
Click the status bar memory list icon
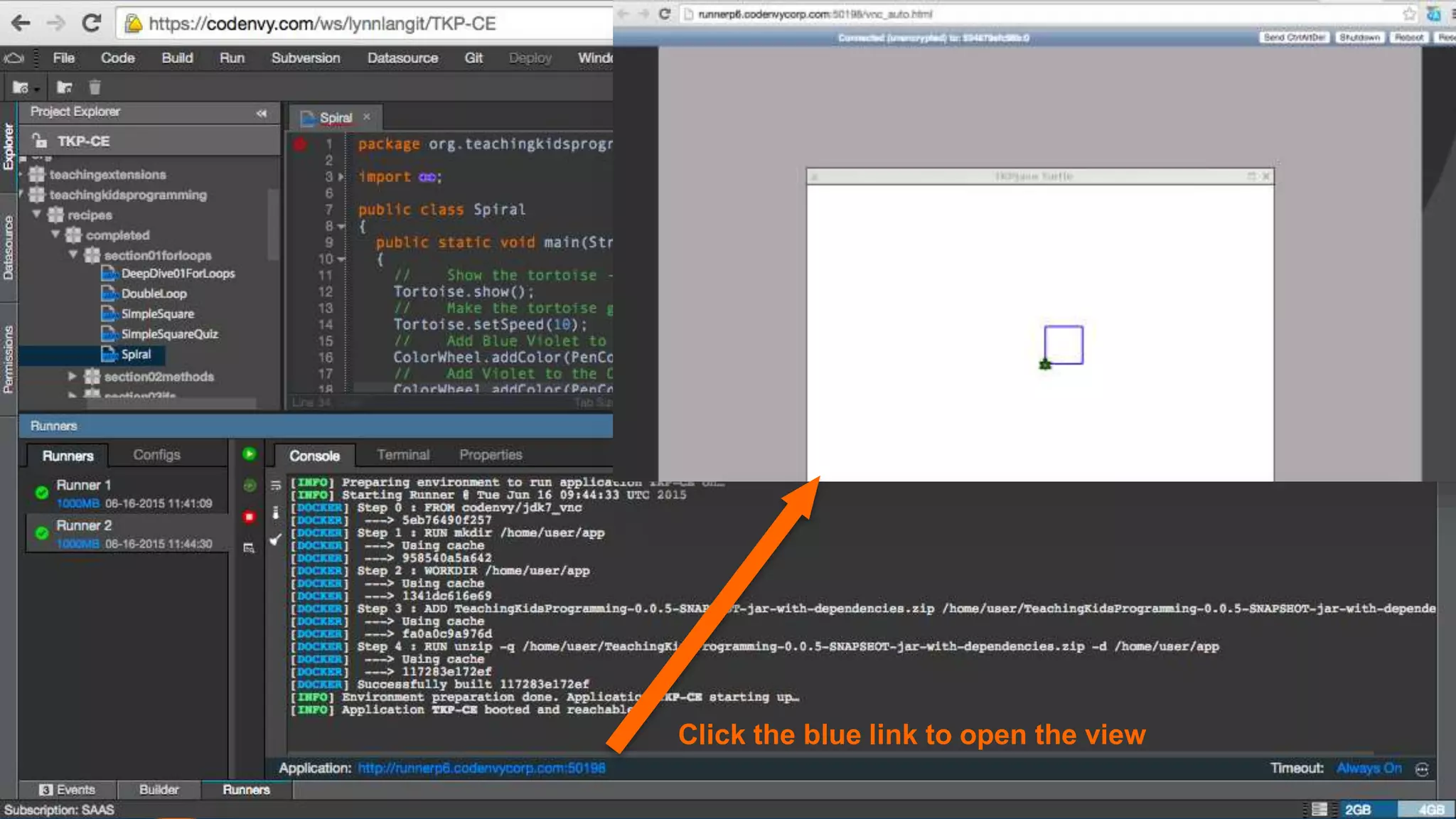(1319, 809)
